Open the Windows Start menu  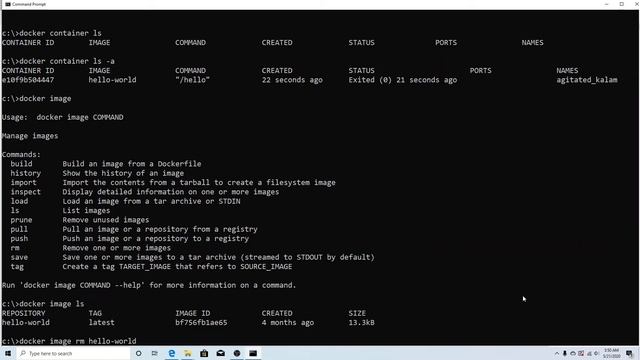click(x=8, y=353)
